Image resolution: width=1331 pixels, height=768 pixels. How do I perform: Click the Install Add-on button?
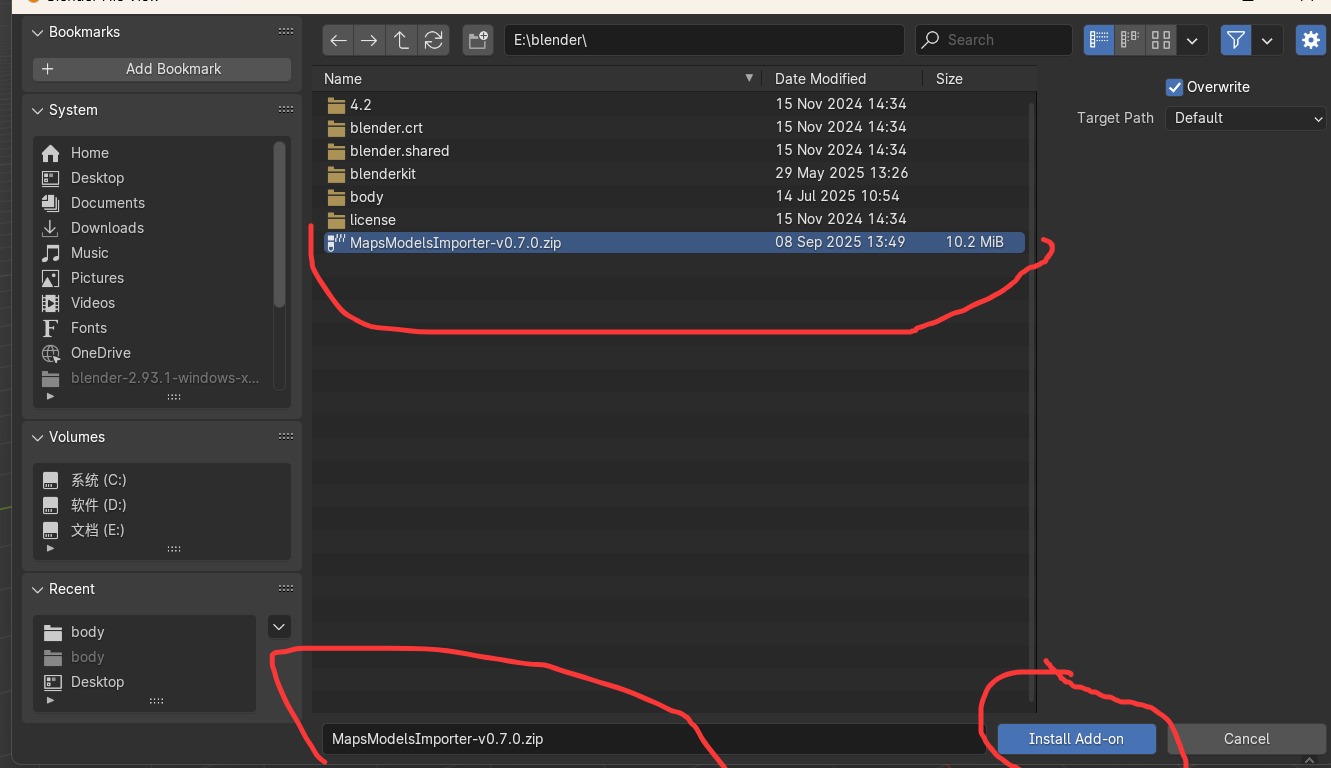[1076, 738]
